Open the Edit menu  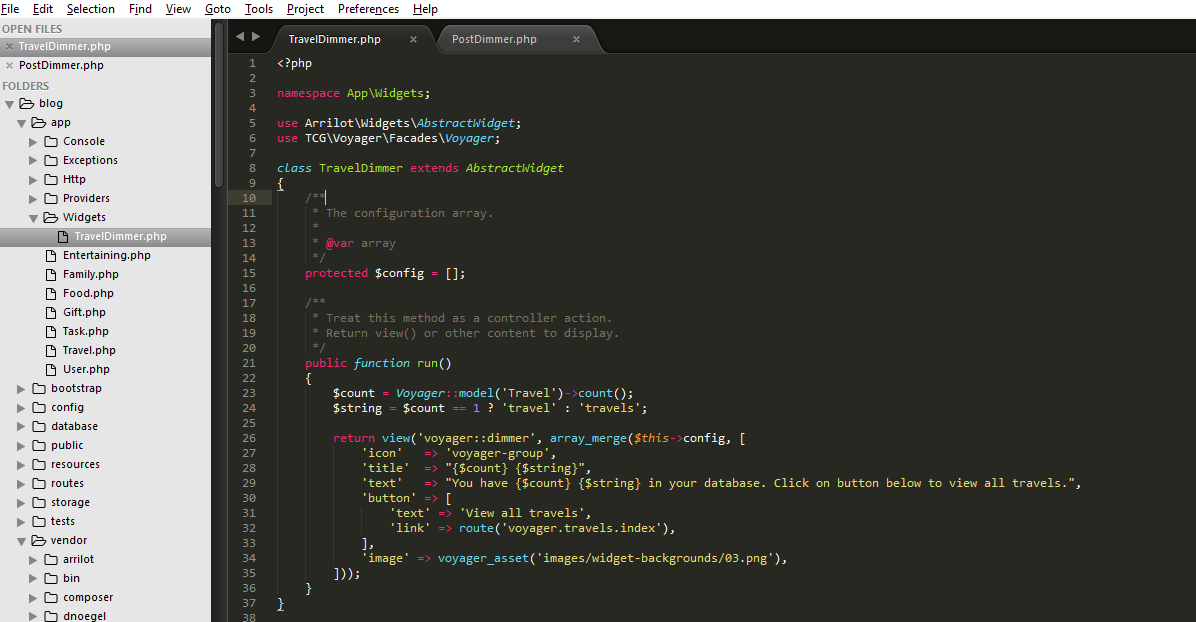pyautogui.click(x=43, y=9)
